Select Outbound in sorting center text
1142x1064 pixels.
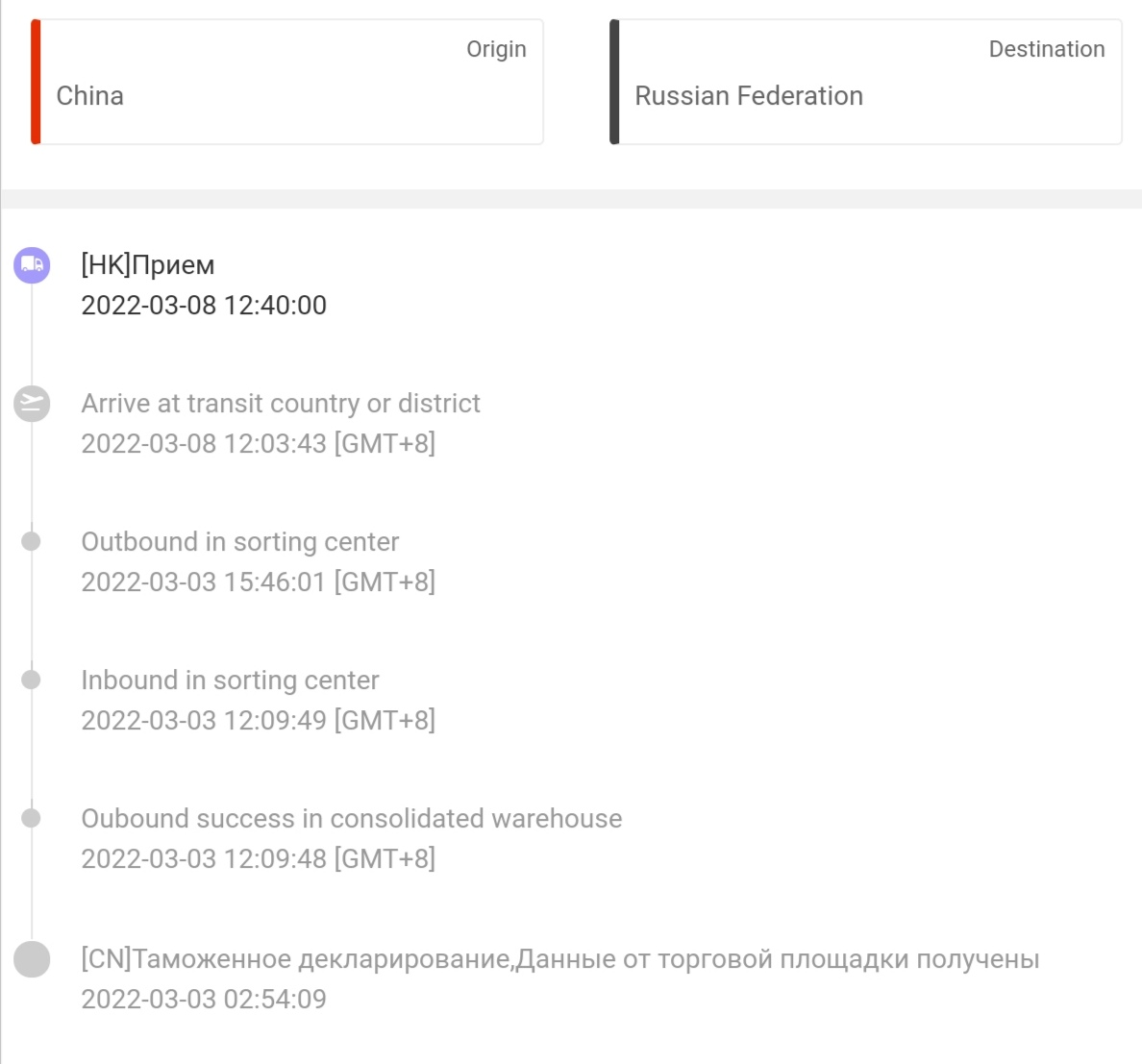point(240,542)
